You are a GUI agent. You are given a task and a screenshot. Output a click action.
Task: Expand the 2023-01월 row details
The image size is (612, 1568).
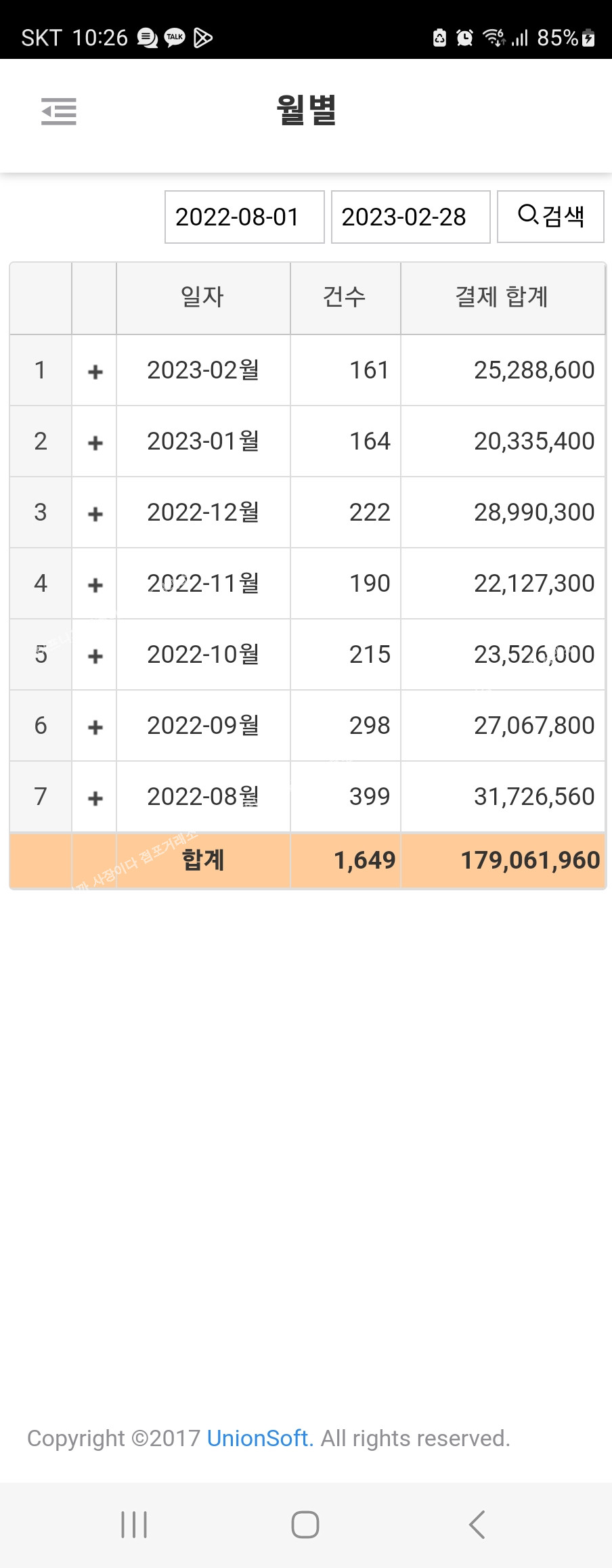pyautogui.click(x=95, y=442)
